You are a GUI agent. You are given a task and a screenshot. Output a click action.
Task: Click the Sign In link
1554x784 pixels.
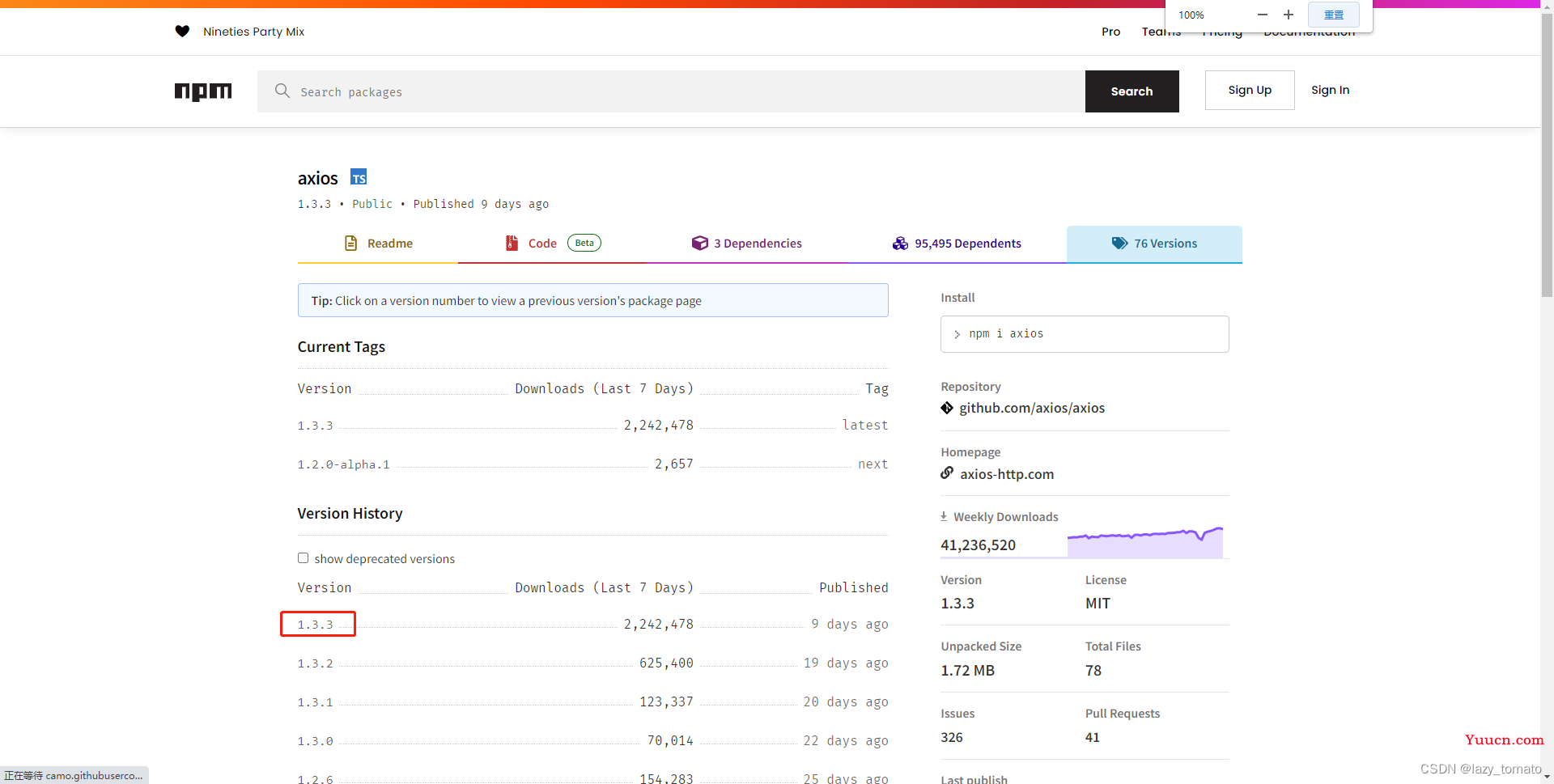point(1330,90)
